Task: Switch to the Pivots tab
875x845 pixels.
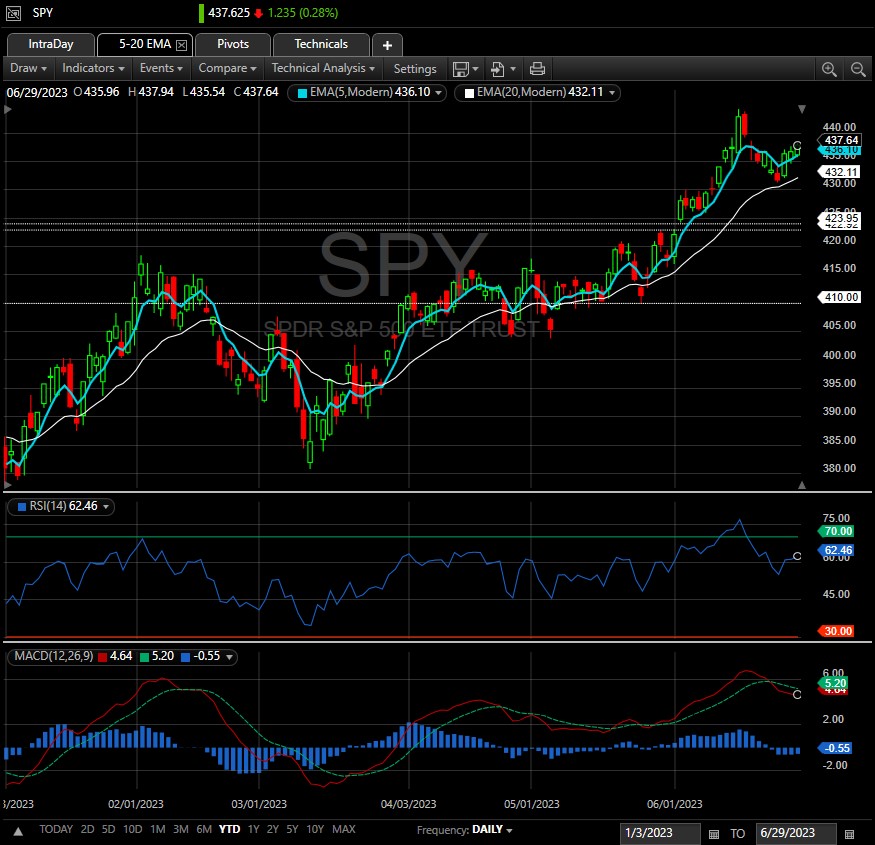Action: coord(233,44)
